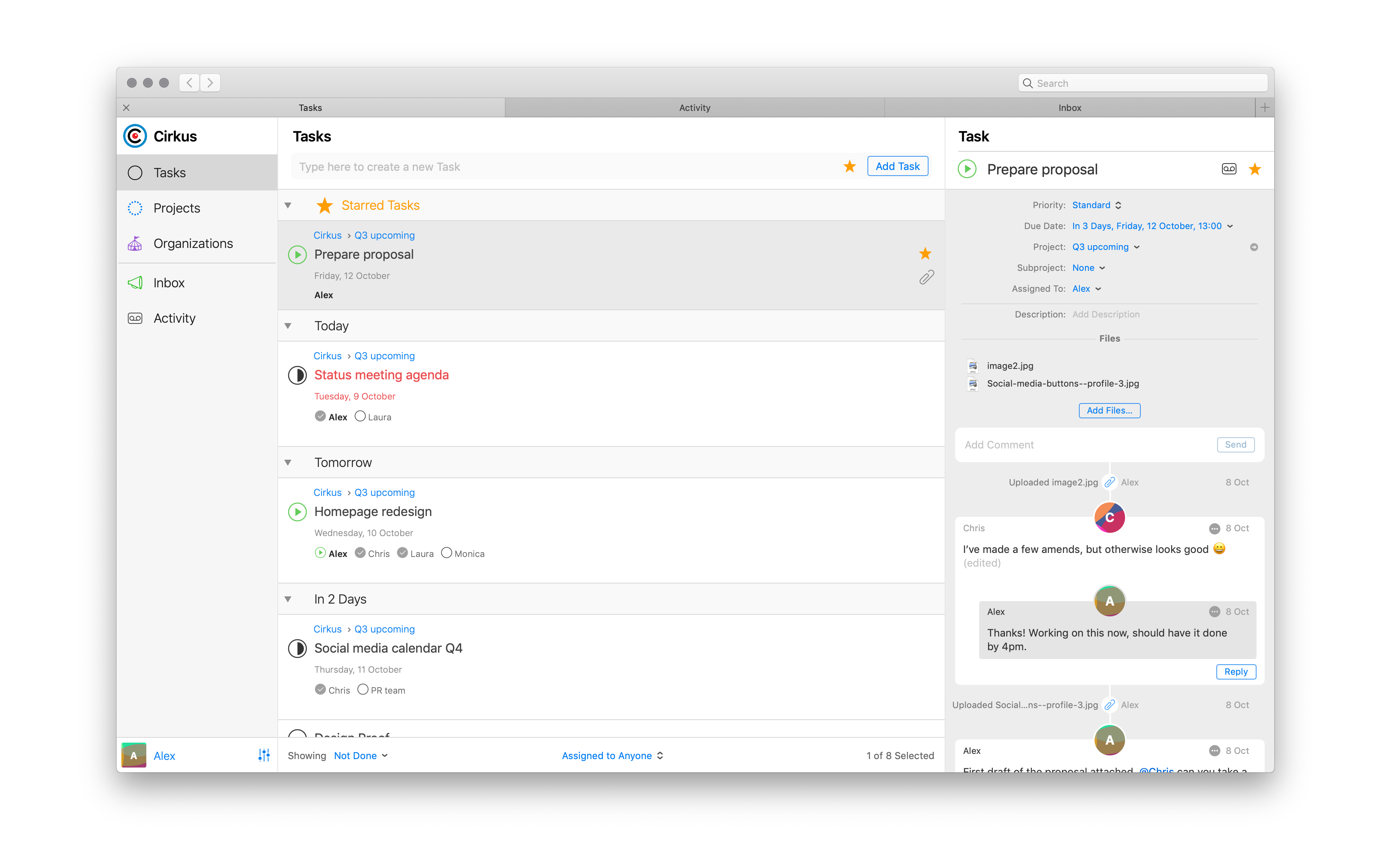Switch to the Activity tab
The image size is (1390, 868).
click(694, 107)
